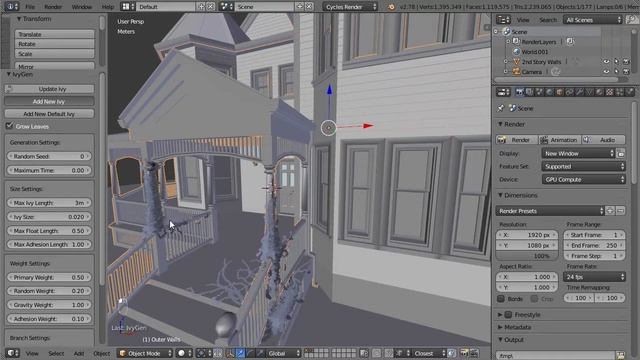Toggle the Grow Leaves checkbox
The image size is (640, 360).
(9, 126)
